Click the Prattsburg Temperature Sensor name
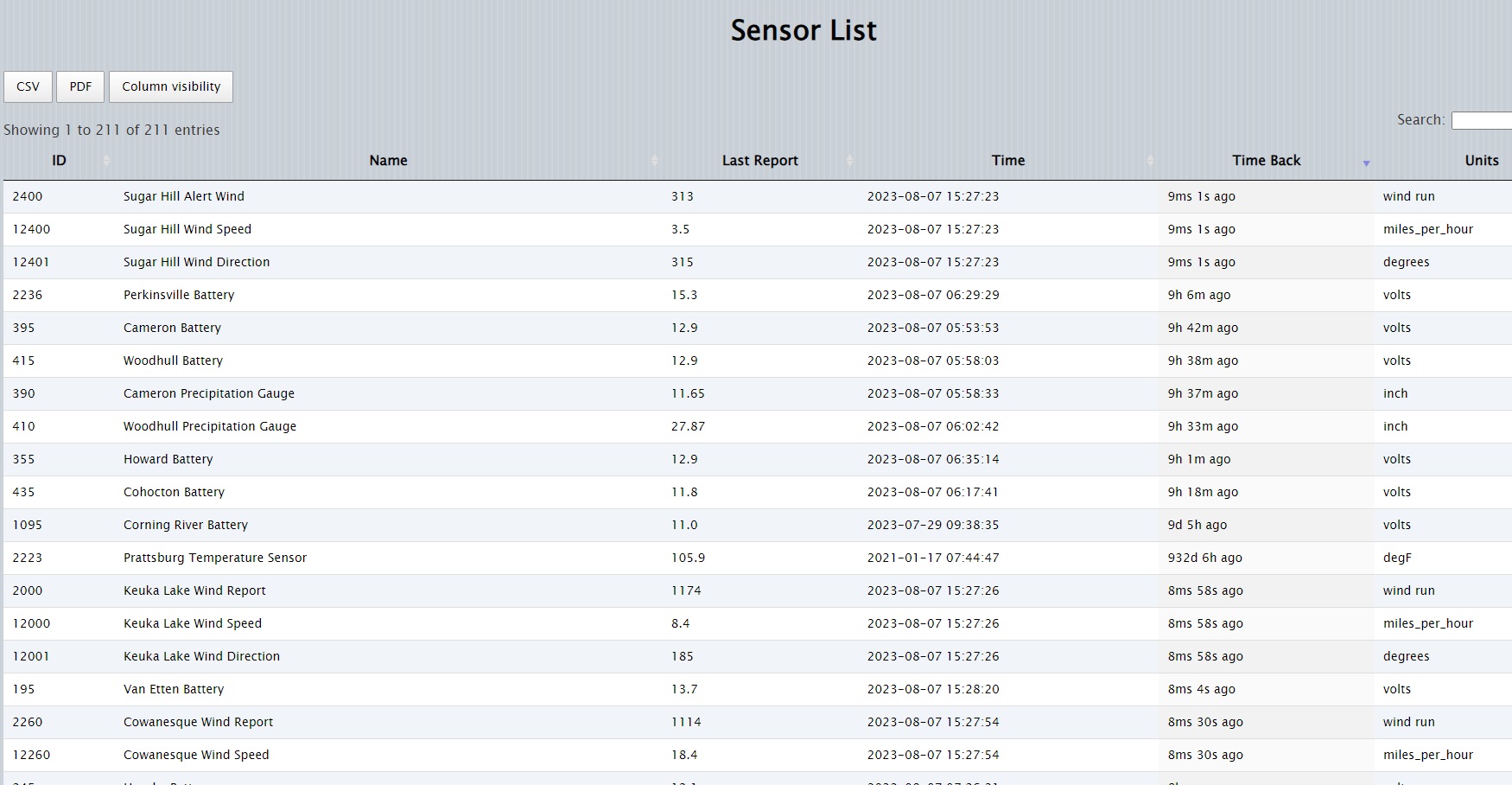Viewport: 1512px width, 785px height. (215, 558)
